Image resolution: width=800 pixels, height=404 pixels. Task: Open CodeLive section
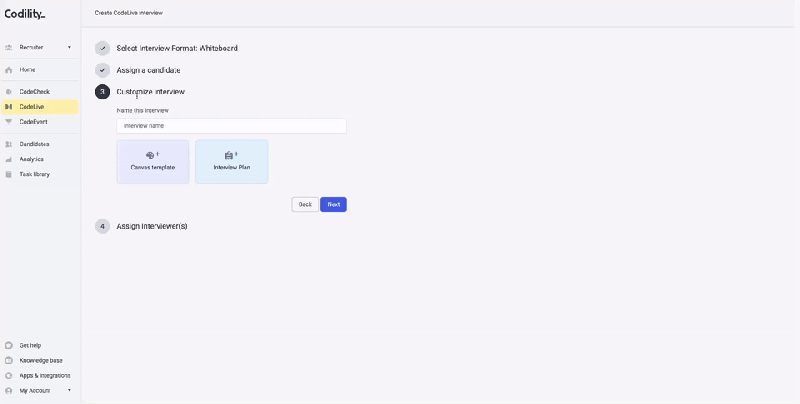(x=32, y=107)
